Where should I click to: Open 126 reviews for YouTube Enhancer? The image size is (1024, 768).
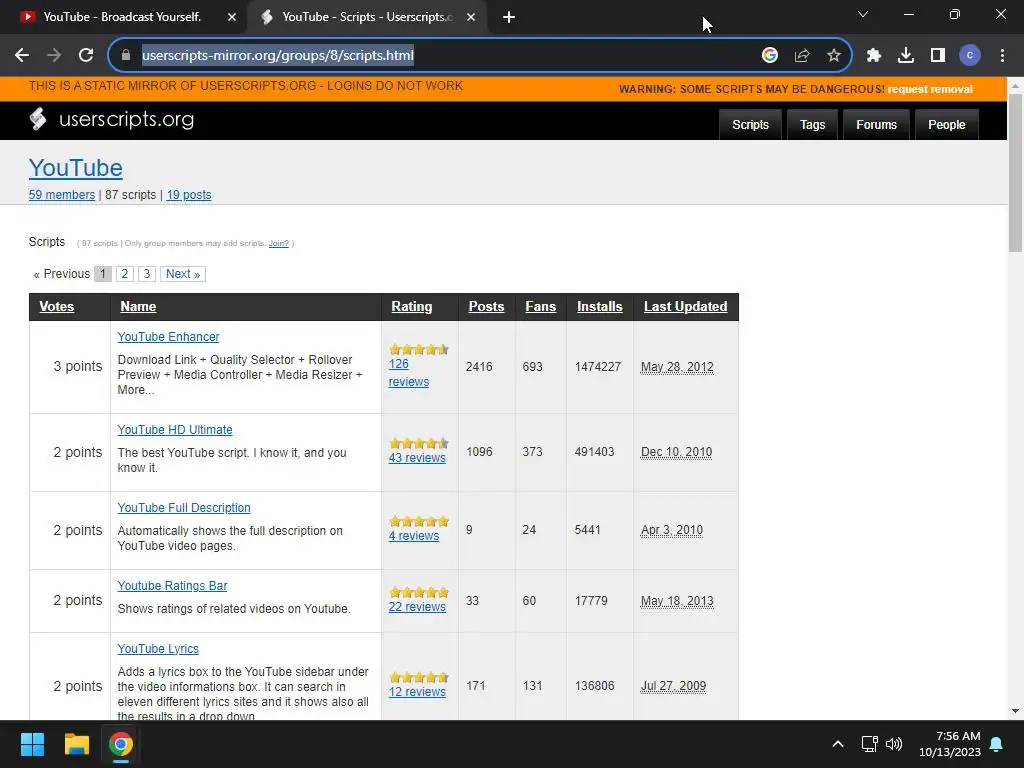[409, 373]
